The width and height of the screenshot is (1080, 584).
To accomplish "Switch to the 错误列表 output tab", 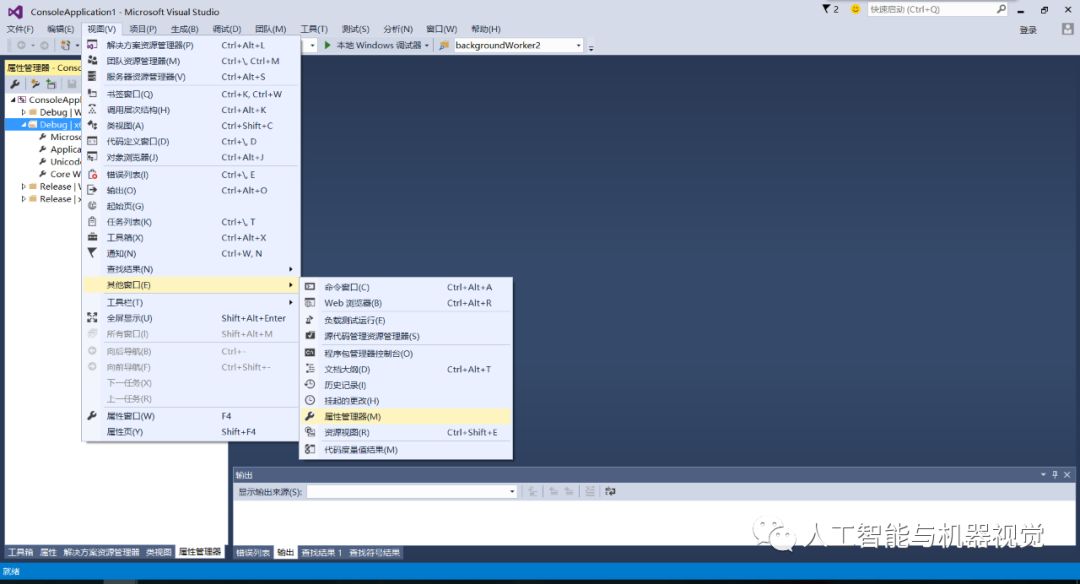I will [x=253, y=552].
